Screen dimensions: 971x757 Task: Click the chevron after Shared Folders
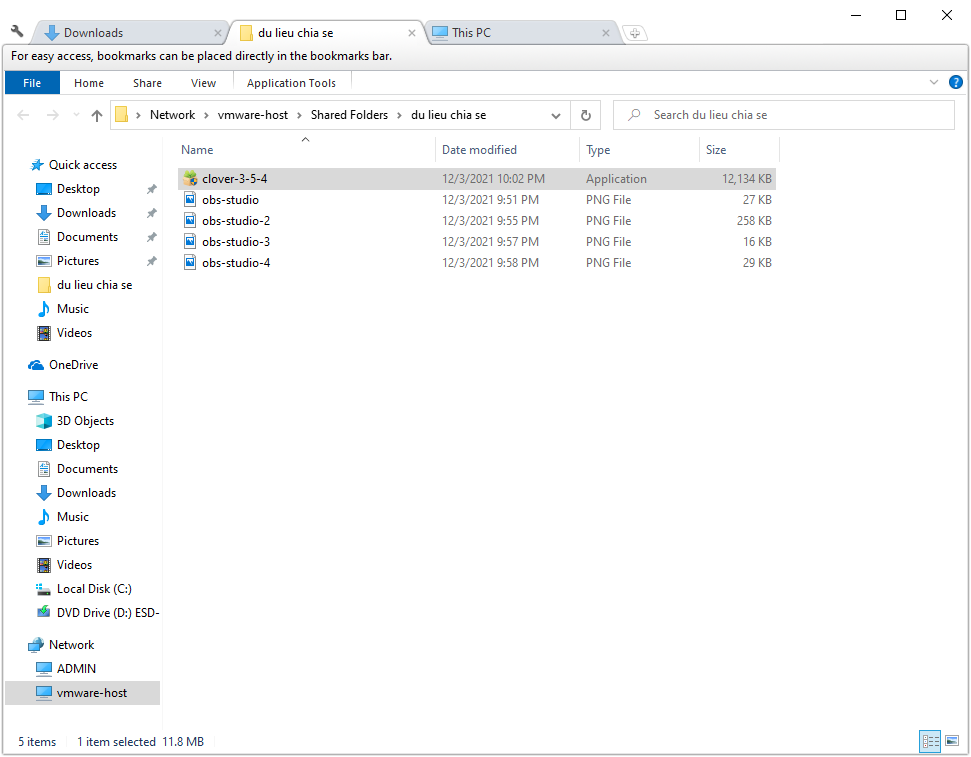400,115
